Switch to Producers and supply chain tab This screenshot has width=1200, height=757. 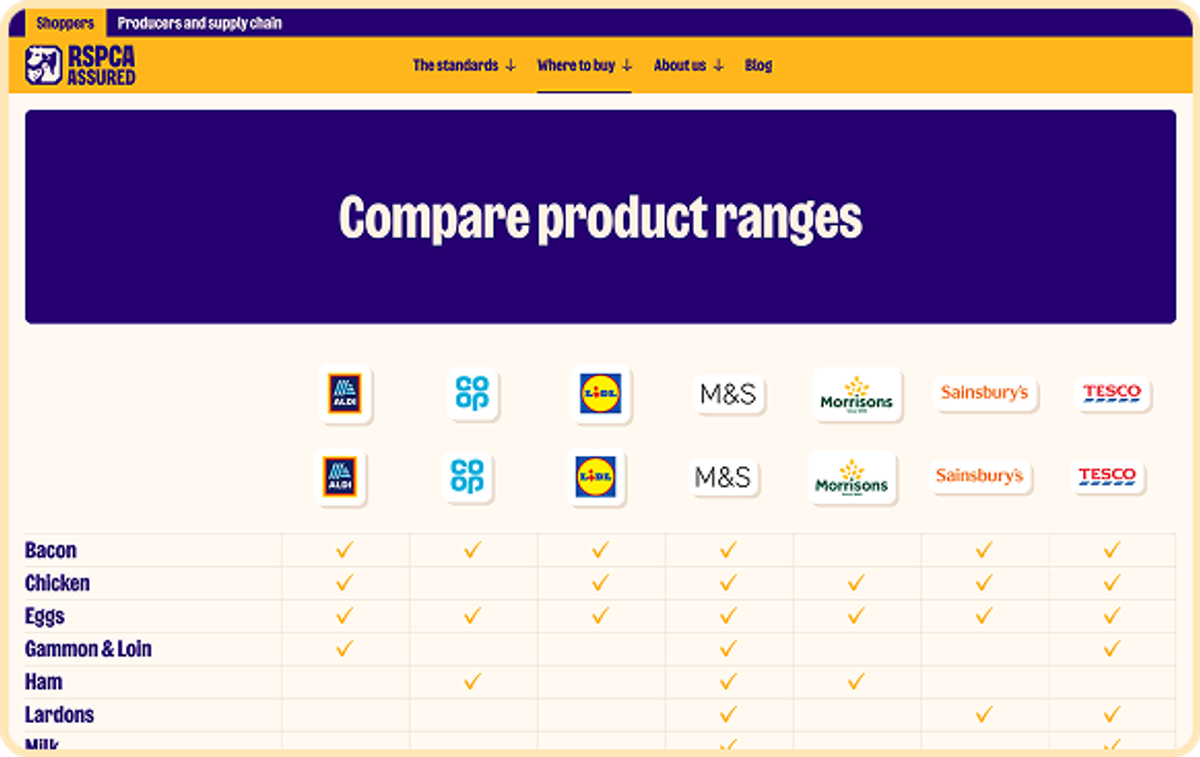click(199, 23)
